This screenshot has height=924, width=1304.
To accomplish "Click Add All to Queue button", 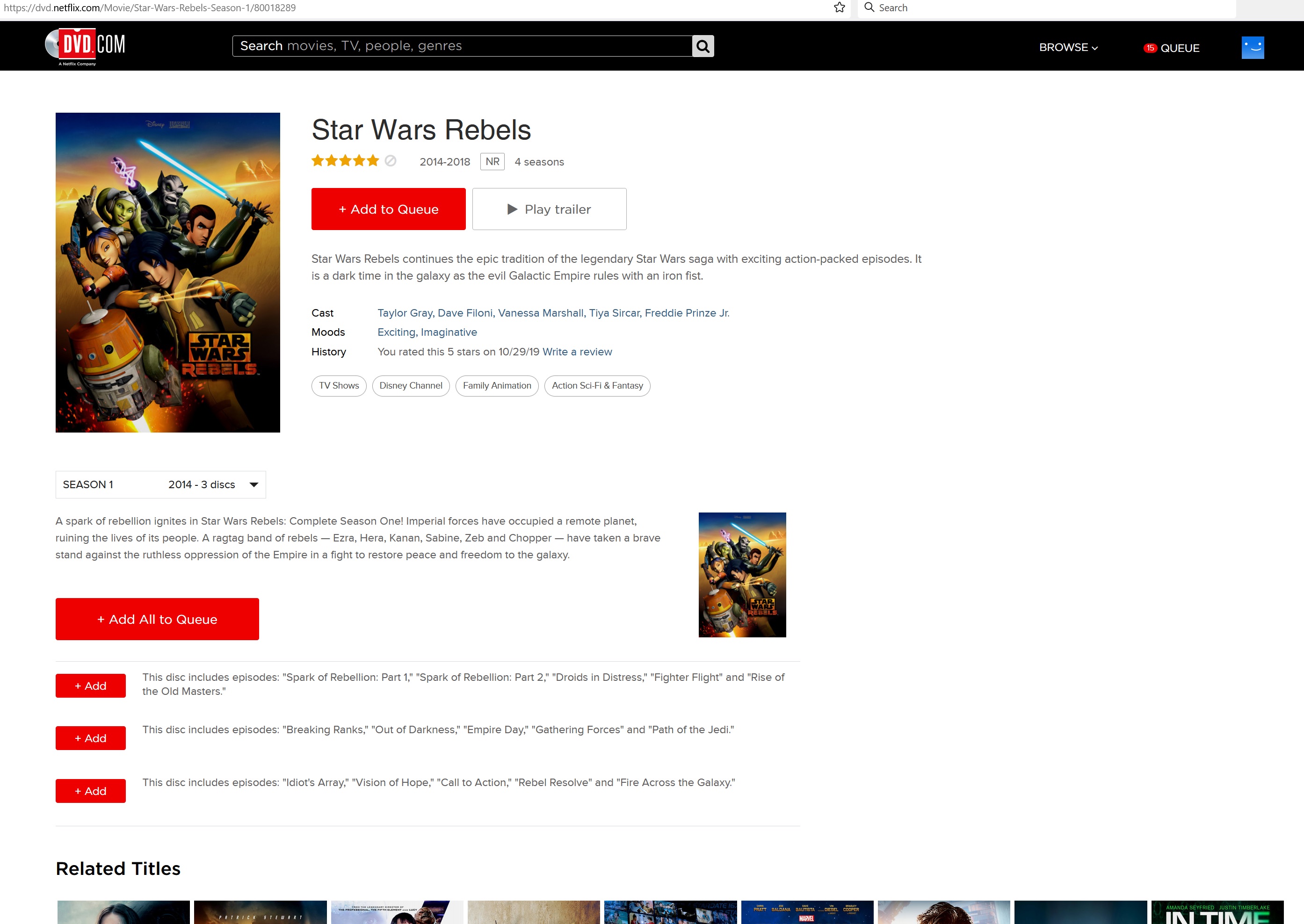I will [x=157, y=619].
